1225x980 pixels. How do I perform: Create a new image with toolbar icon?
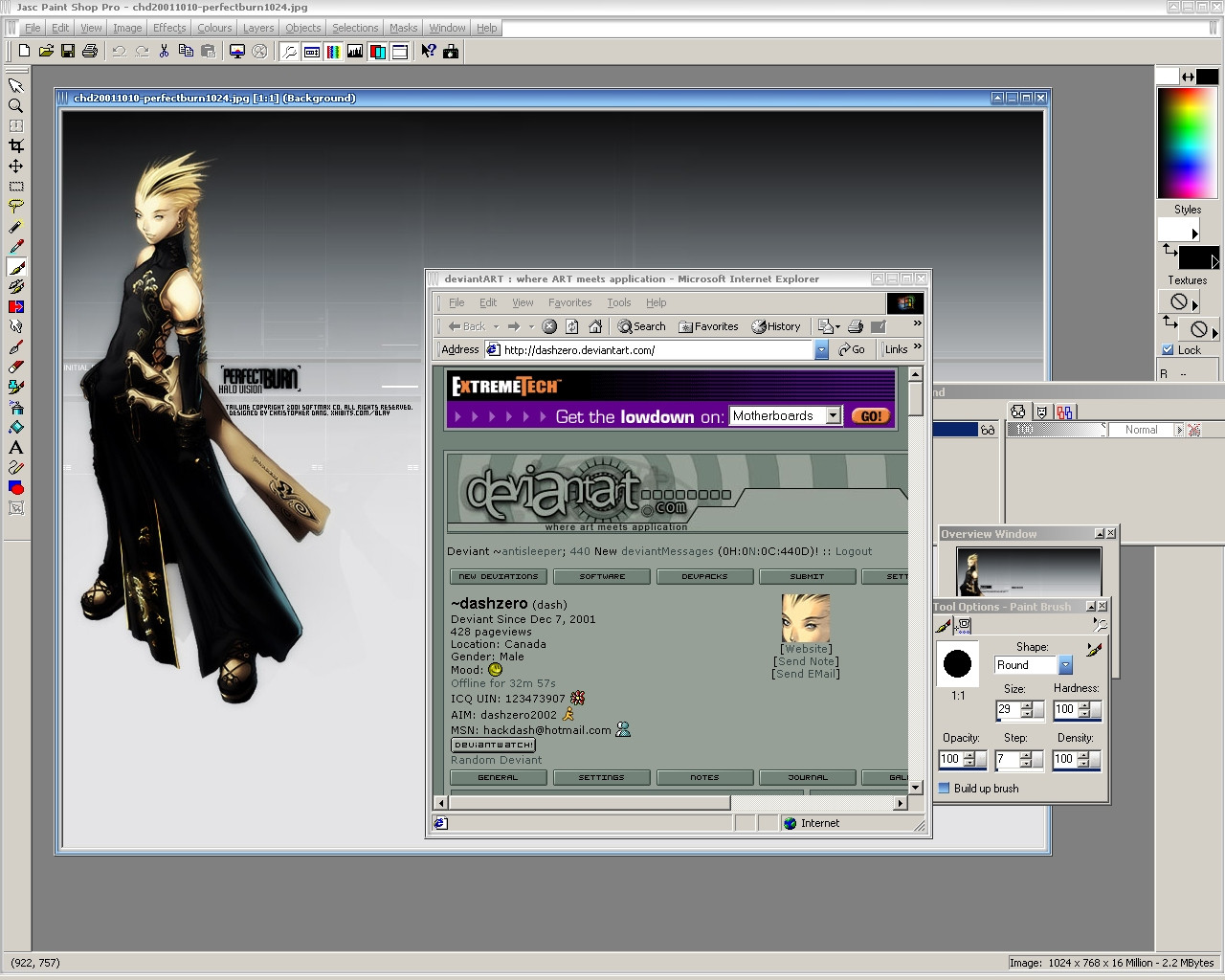[x=24, y=51]
